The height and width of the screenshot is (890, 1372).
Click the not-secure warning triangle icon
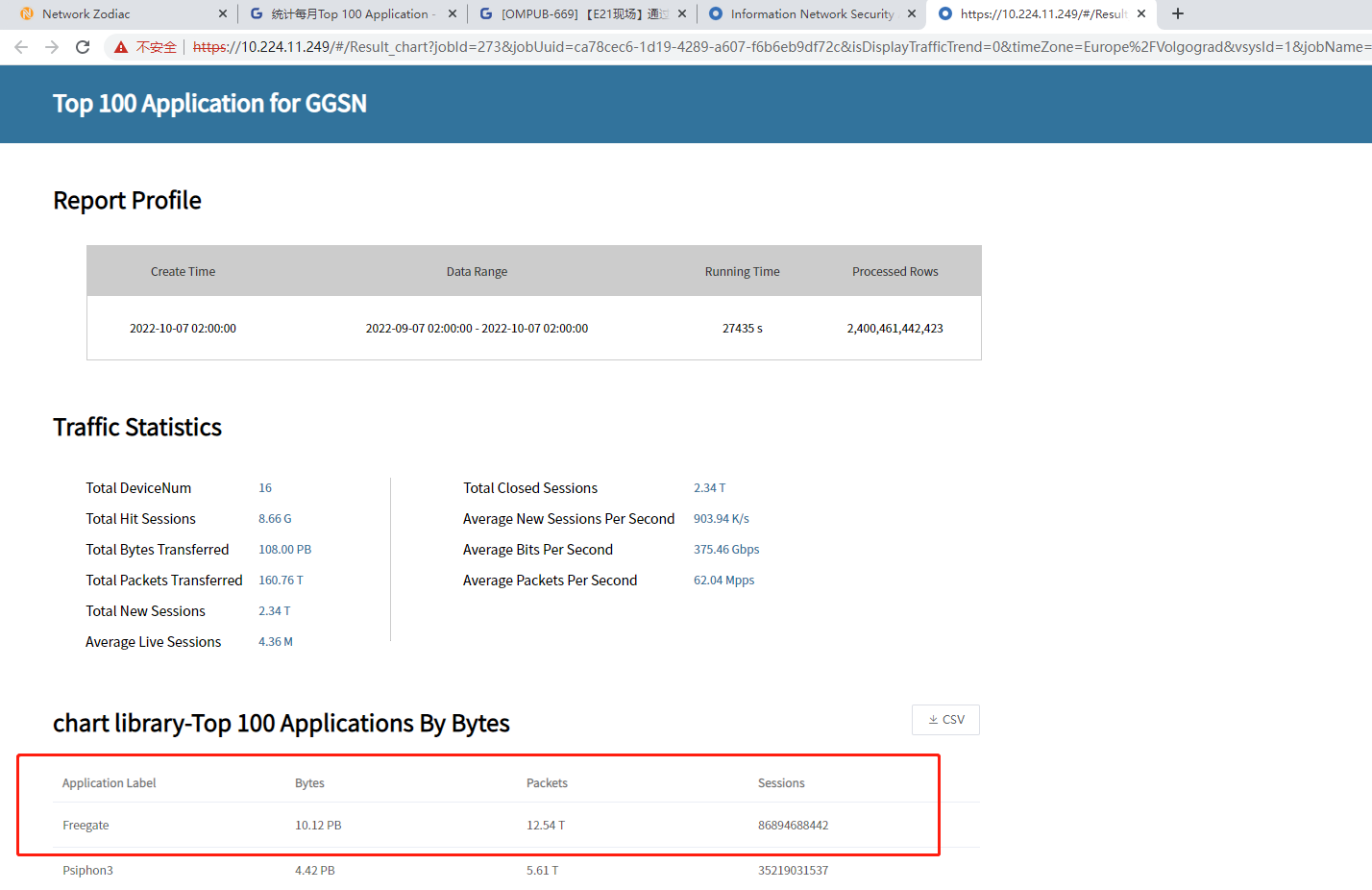coord(121,47)
